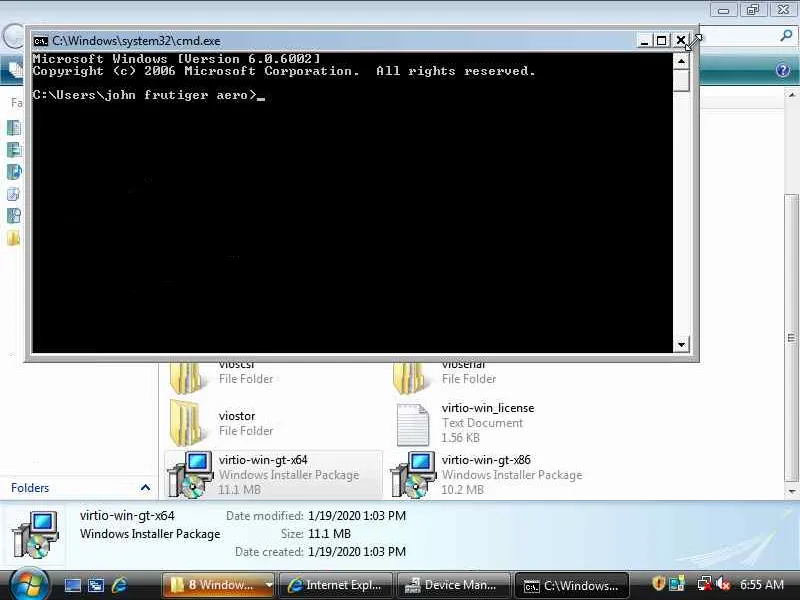Click the 'virtio-win_license' file name

[488, 408]
